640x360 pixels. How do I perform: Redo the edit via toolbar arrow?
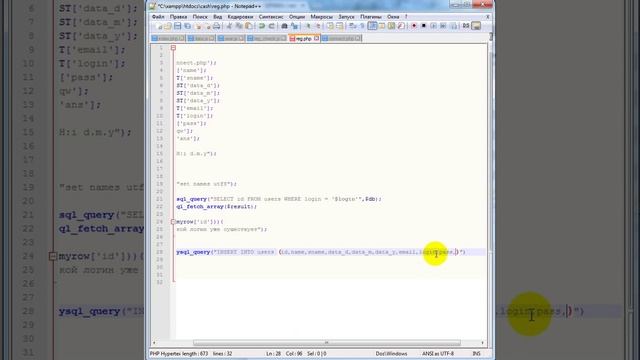(271, 26)
